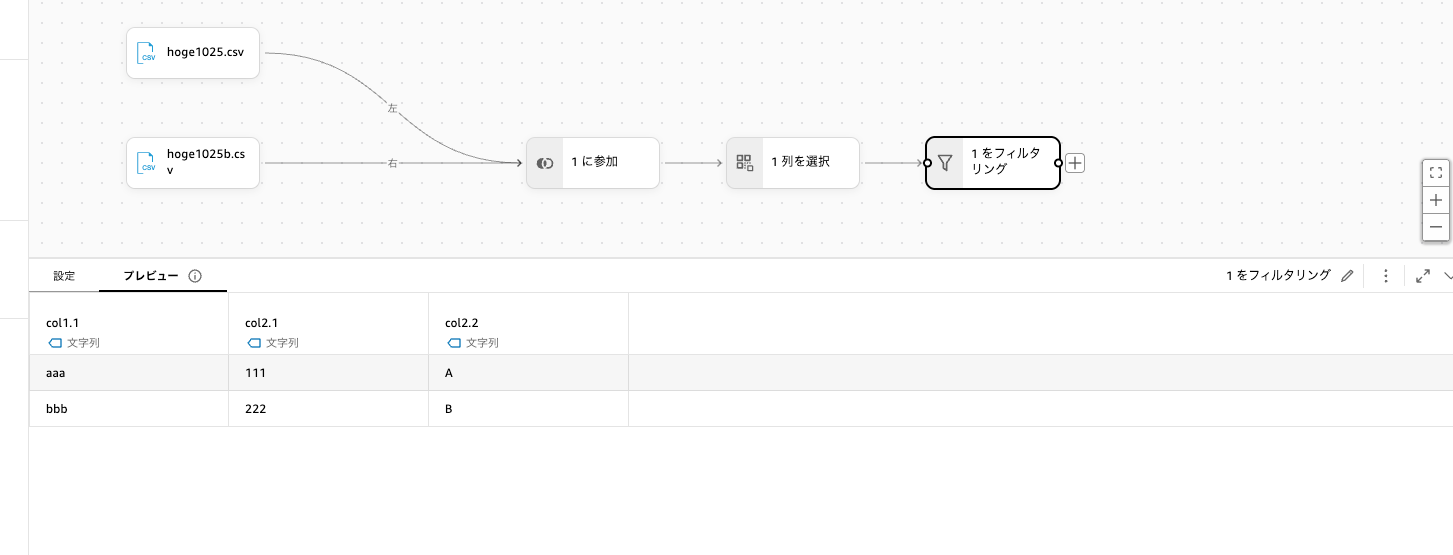The width and height of the screenshot is (1453, 555).
Task: Switch to the 設定 tab
Action: click(x=64, y=276)
